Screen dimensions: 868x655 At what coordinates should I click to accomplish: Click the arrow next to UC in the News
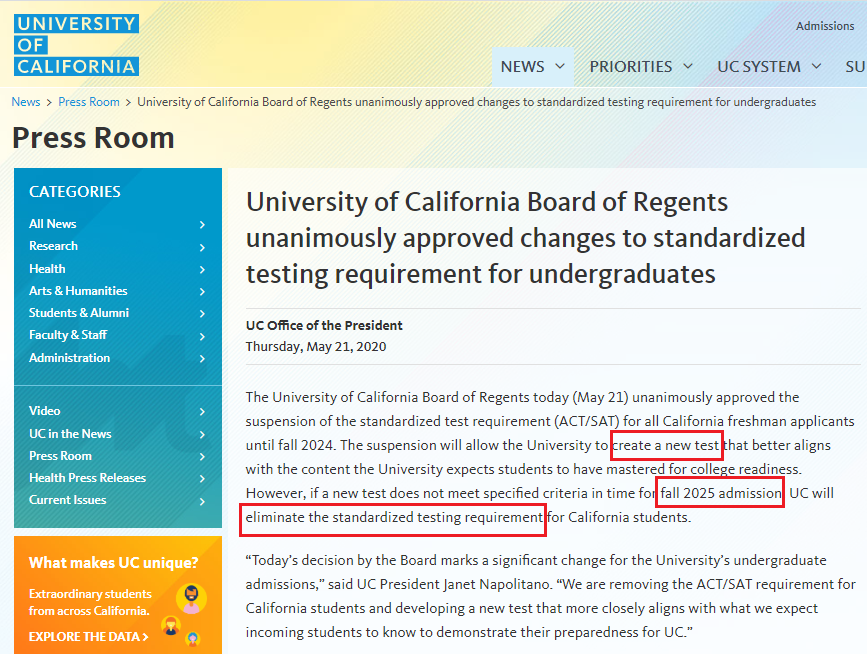pyautogui.click(x=202, y=434)
